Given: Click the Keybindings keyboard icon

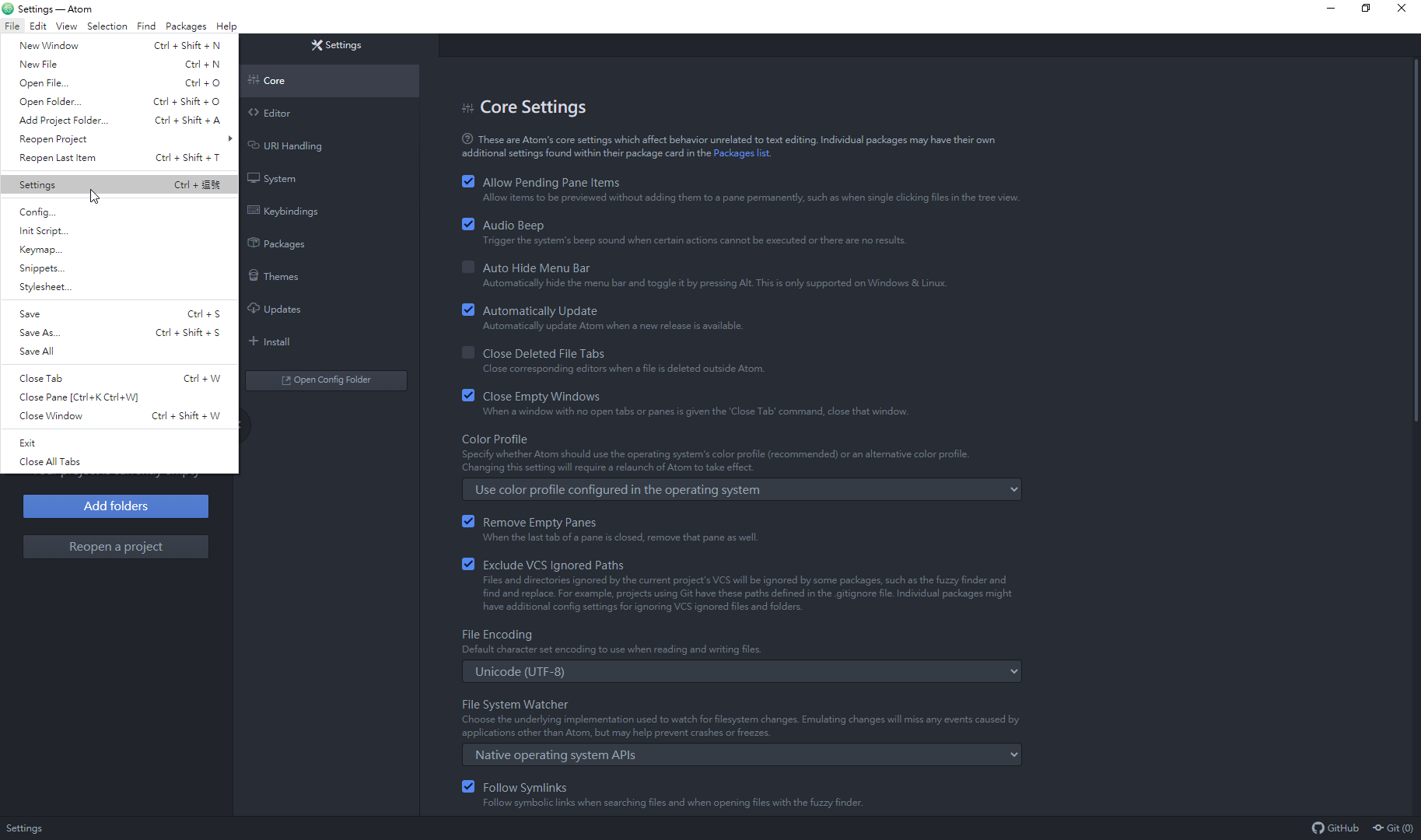Looking at the screenshot, I should [x=254, y=211].
